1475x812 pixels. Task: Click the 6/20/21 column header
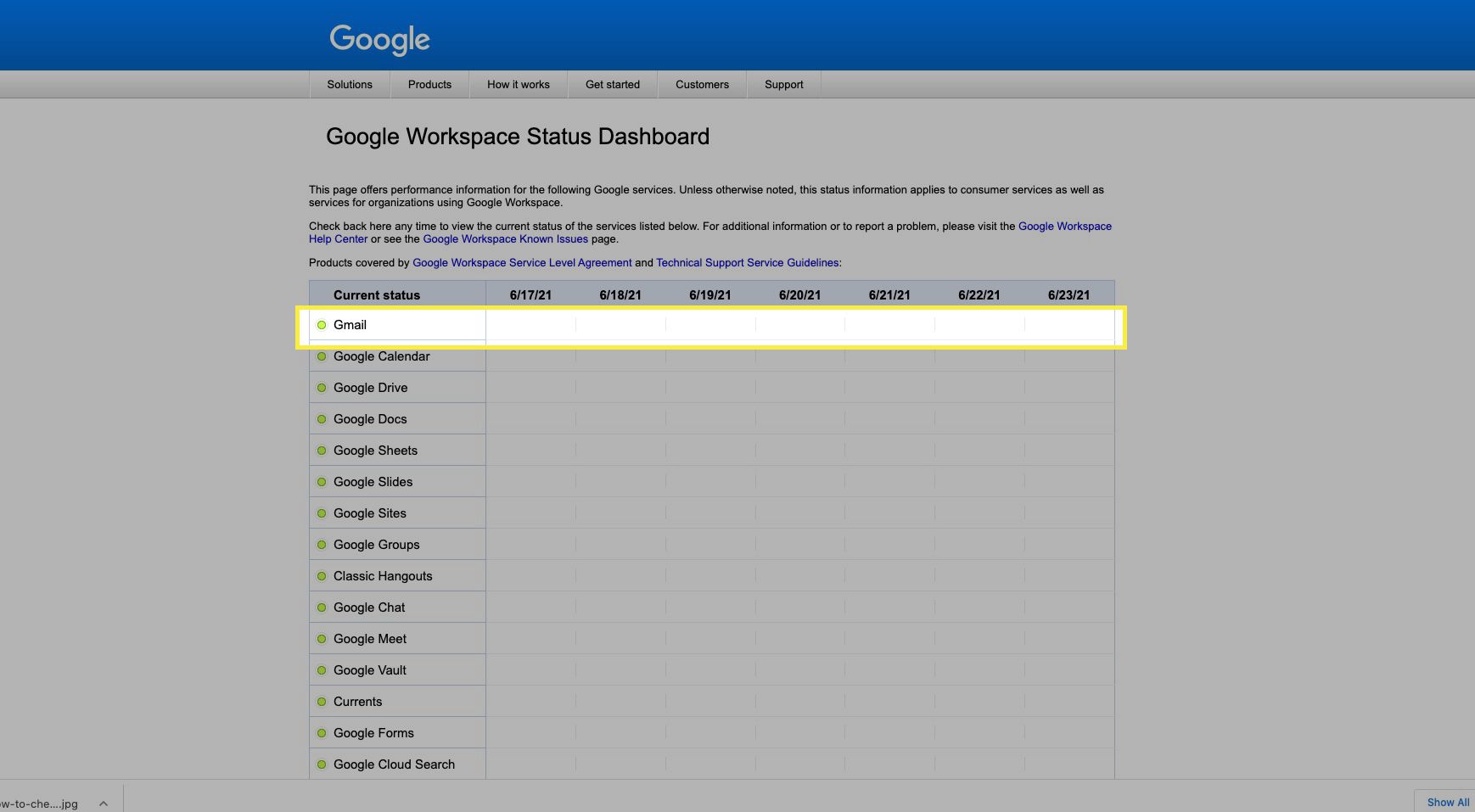tap(799, 295)
